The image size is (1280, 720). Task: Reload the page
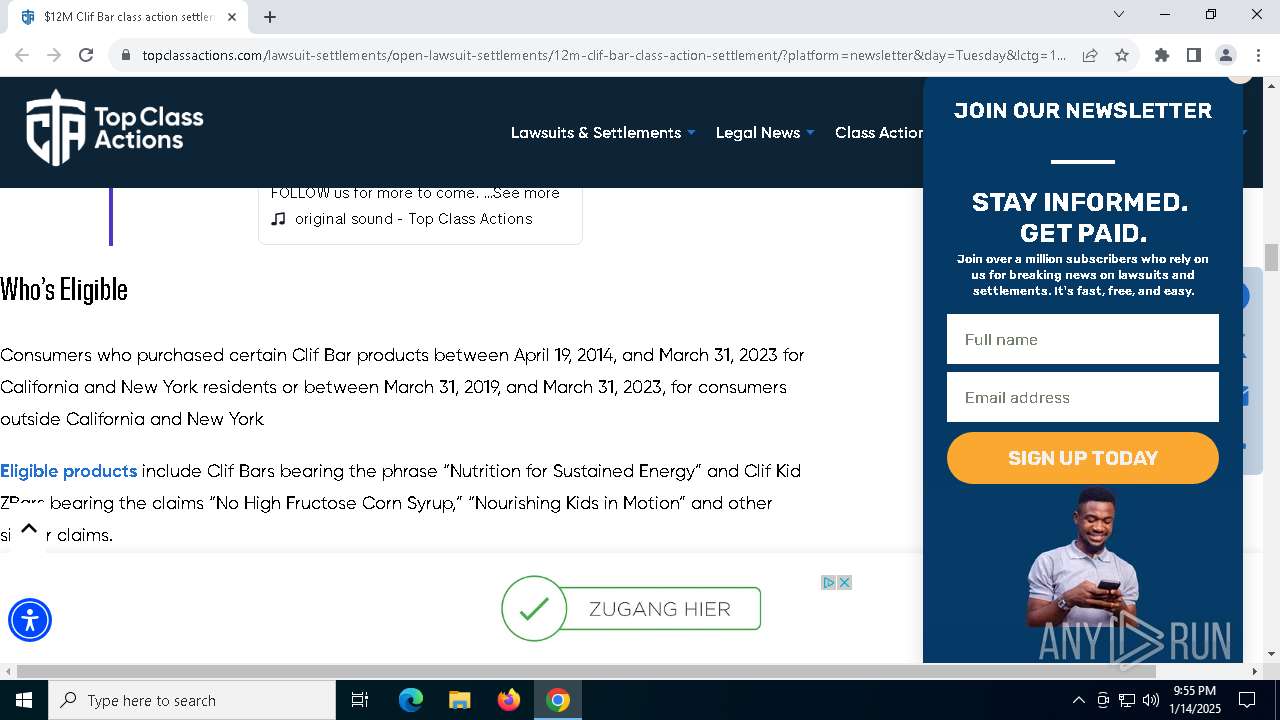pyautogui.click(x=86, y=55)
